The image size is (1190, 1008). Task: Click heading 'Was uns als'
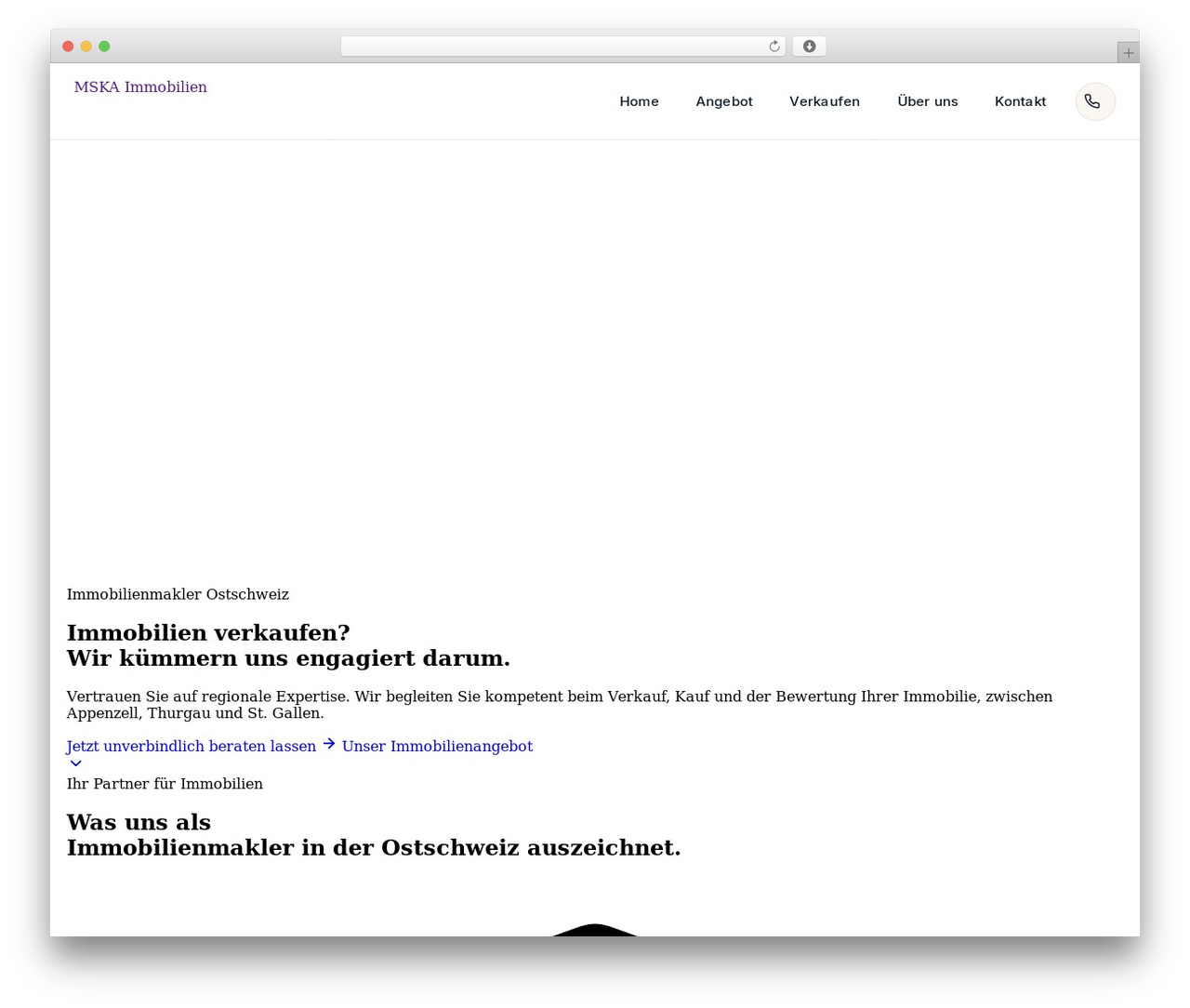(x=139, y=822)
